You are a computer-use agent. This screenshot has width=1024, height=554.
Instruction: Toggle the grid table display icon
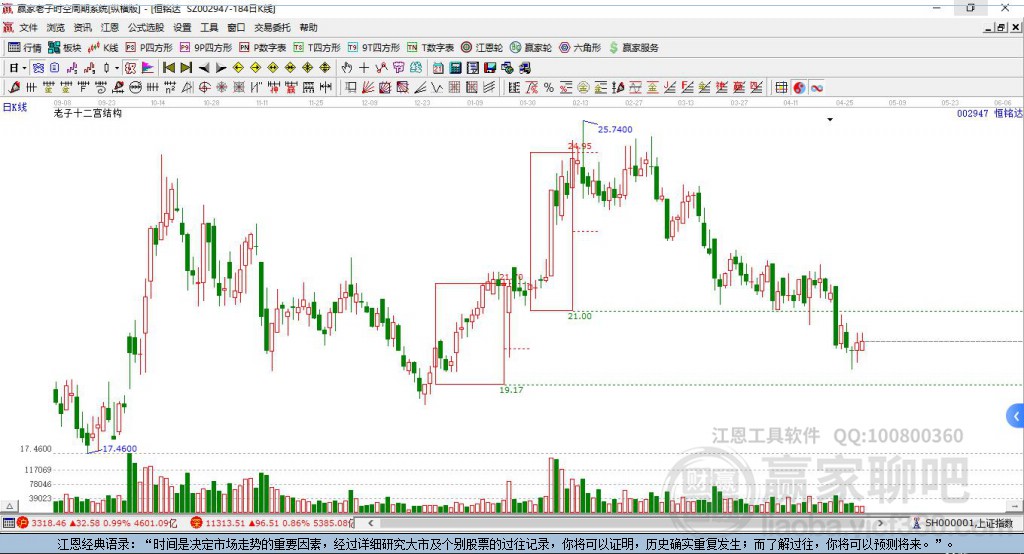tap(781, 88)
